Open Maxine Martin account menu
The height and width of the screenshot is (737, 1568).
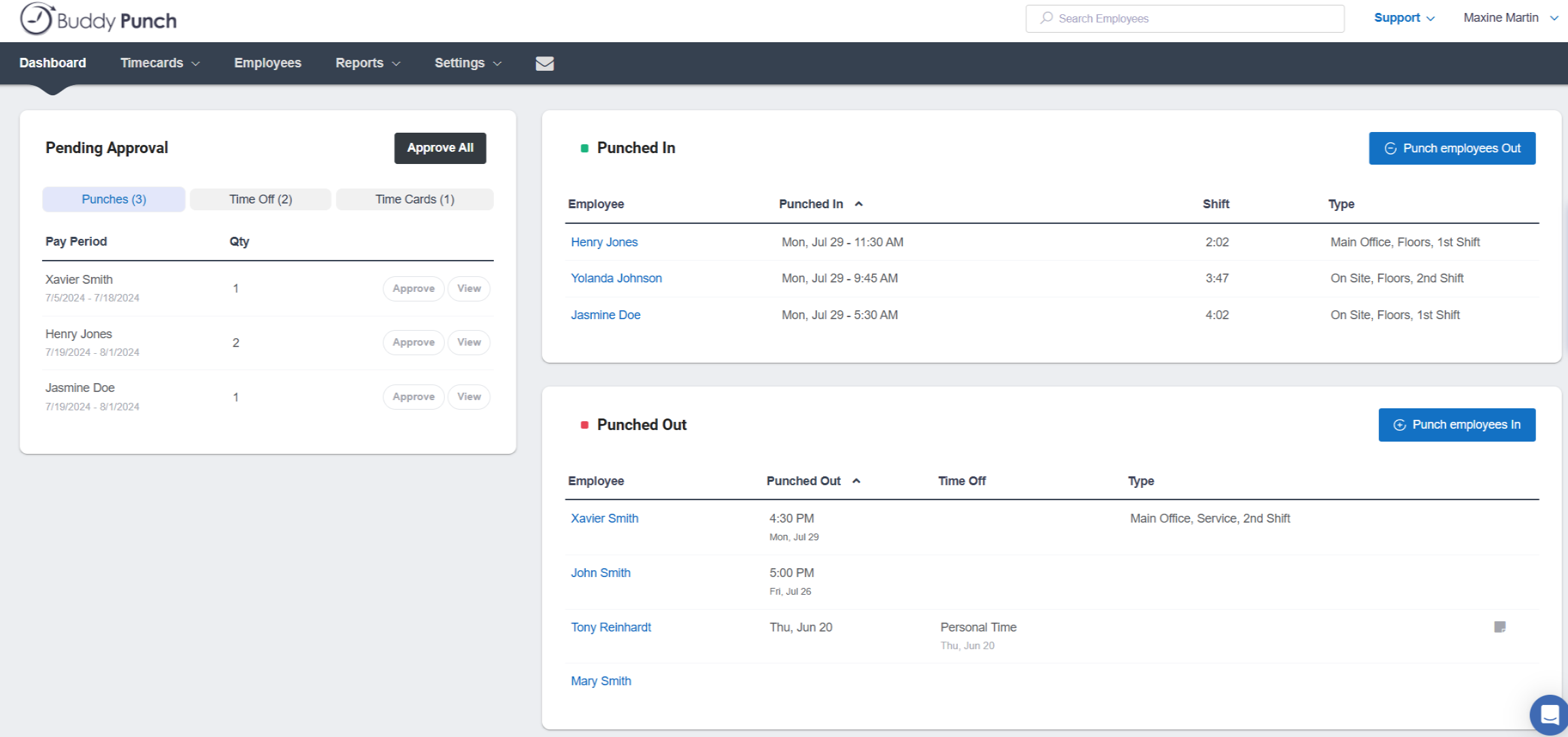click(1510, 18)
